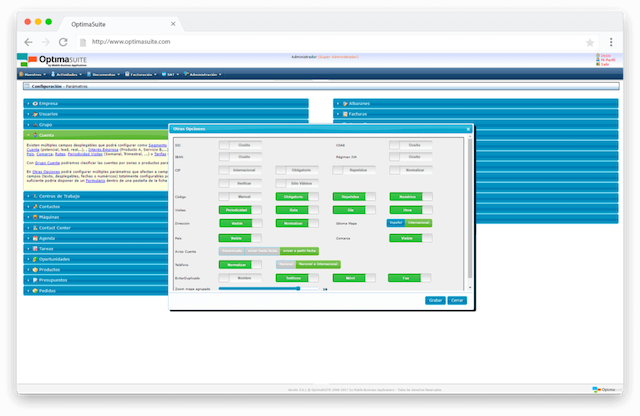Screen dimensions: 640x416
Task: Click the Cerrar button
Action: (x=457, y=300)
